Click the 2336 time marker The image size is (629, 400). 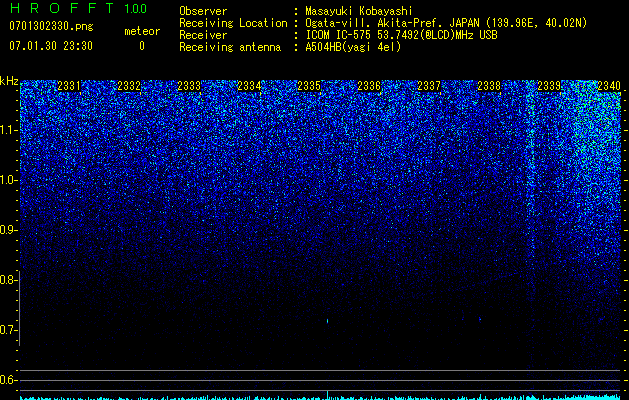click(369, 86)
